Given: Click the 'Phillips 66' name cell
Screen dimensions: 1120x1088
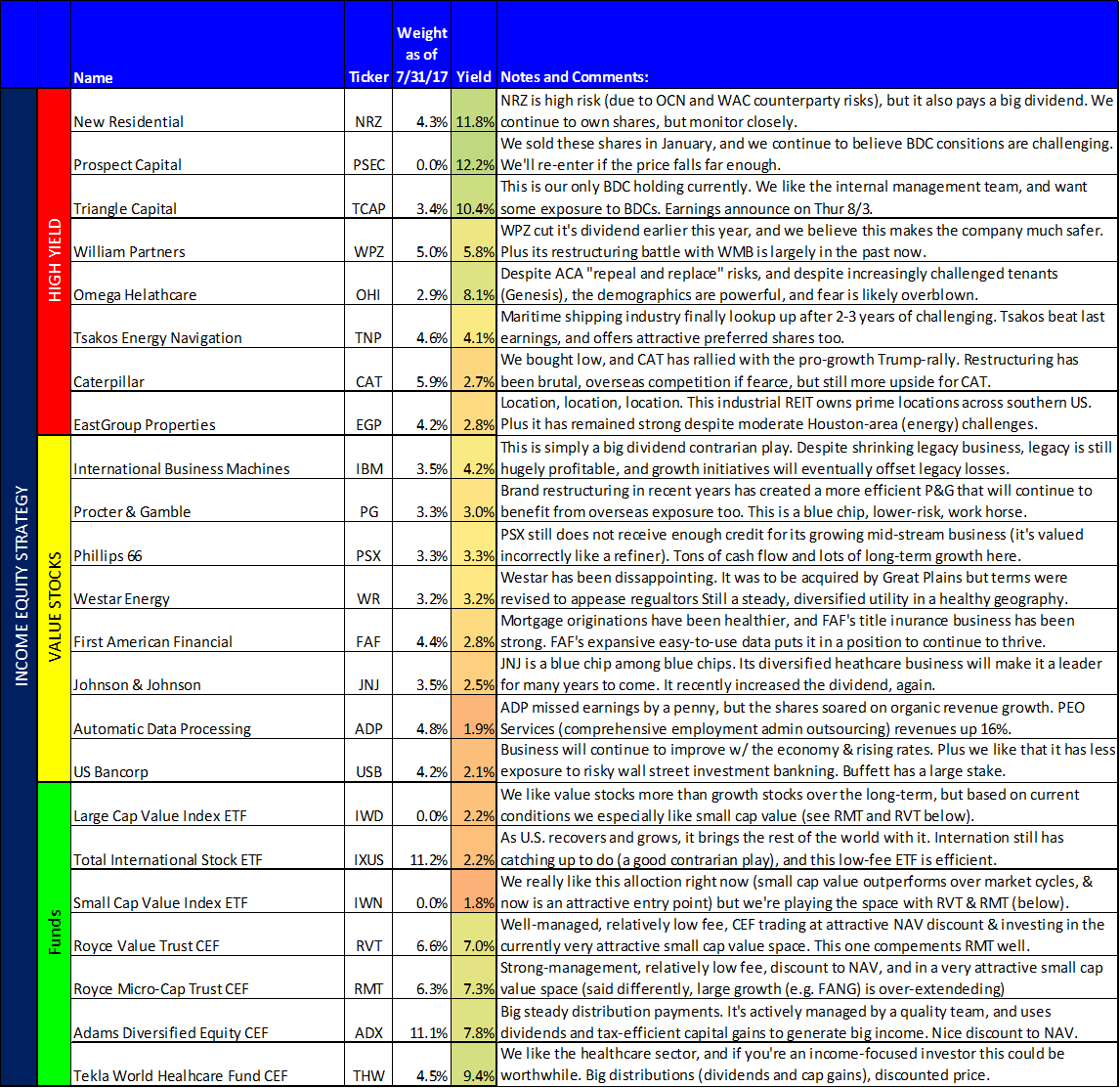Looking at the screenshot, I should pyautogui.click(x=207, y=544).
